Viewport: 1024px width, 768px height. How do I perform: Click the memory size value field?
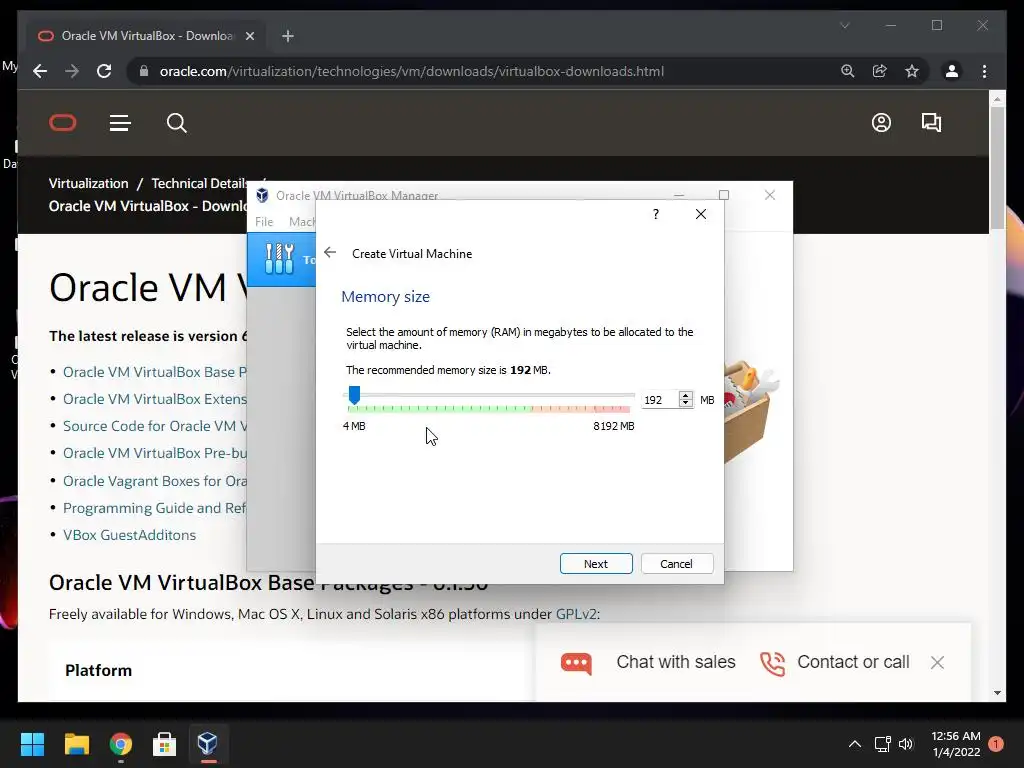pyautogui.click(x=660, y=400)
